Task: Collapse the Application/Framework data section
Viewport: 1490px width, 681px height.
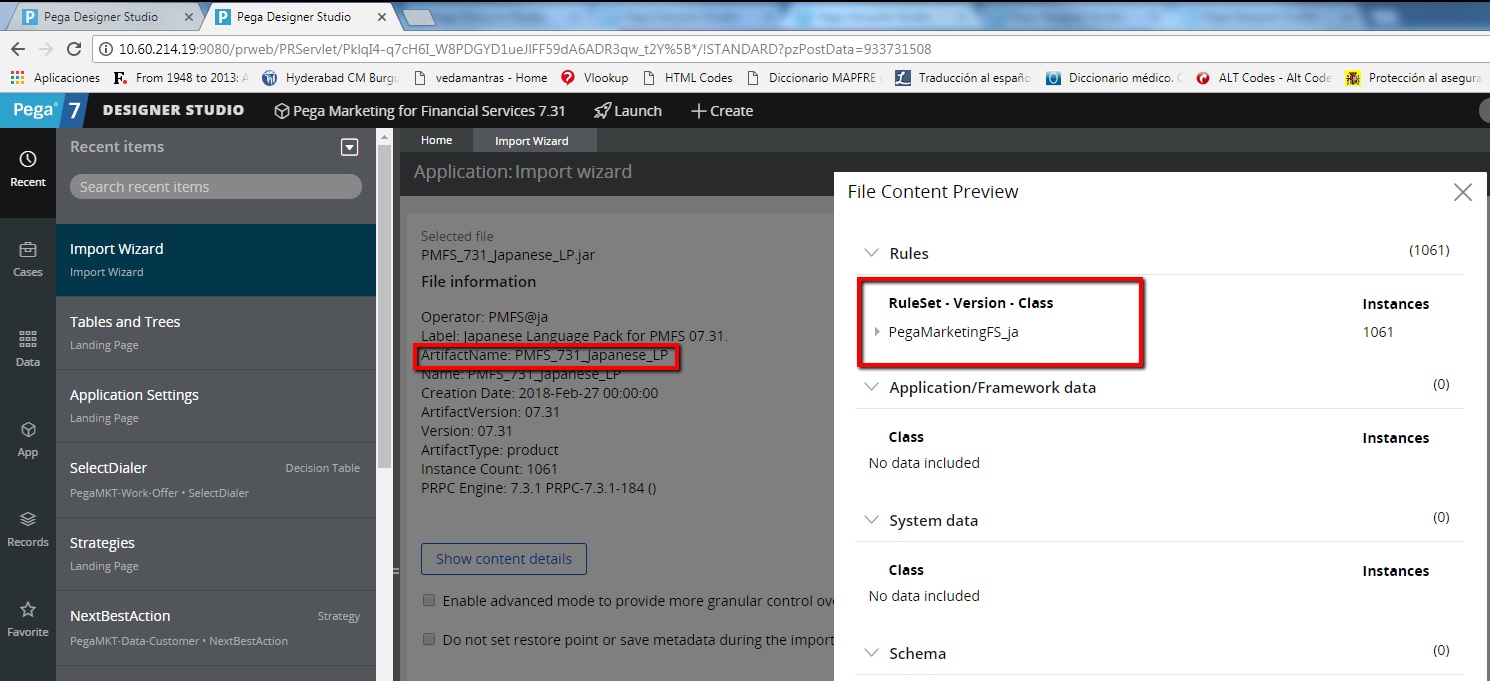Action: coord(872,388)
